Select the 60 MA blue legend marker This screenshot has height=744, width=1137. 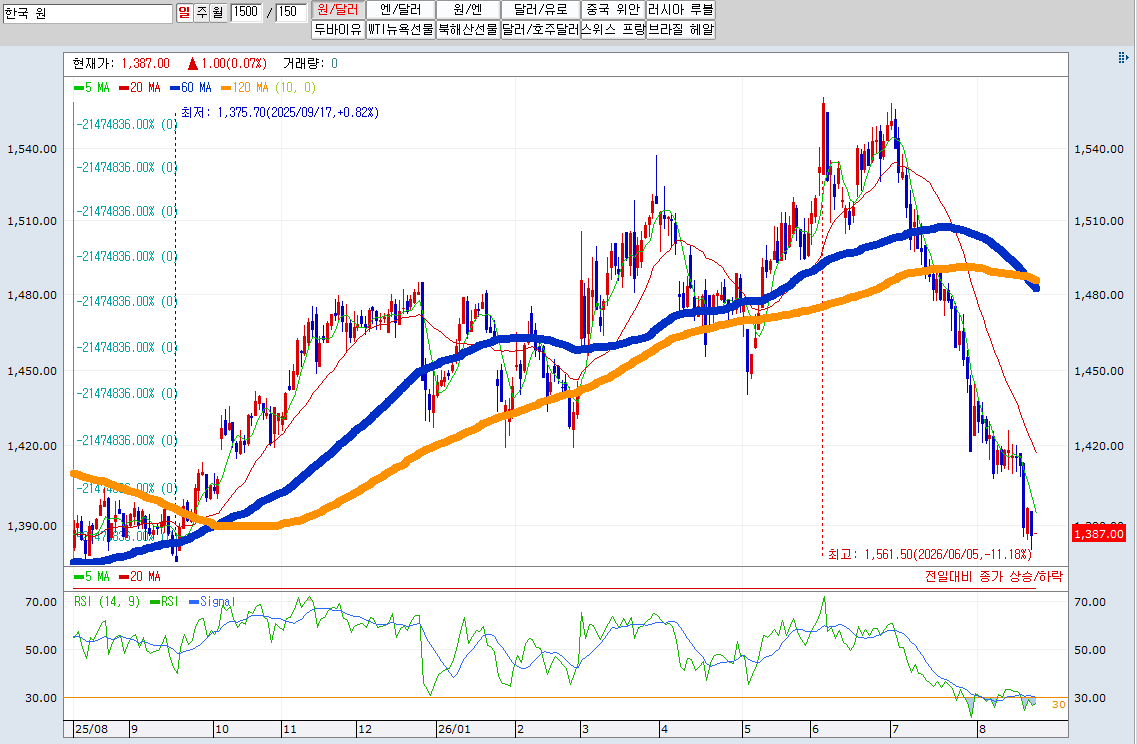click(175, 88)
